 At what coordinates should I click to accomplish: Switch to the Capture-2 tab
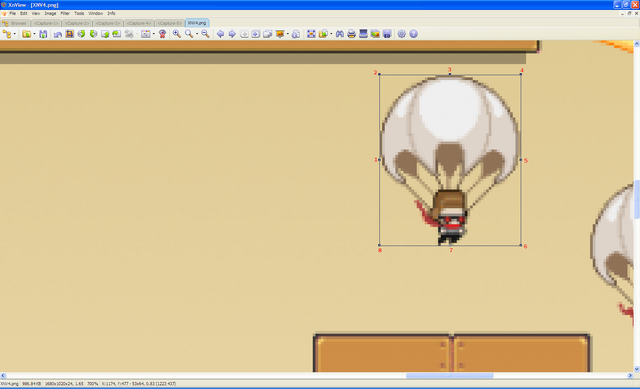click(77, 23)
